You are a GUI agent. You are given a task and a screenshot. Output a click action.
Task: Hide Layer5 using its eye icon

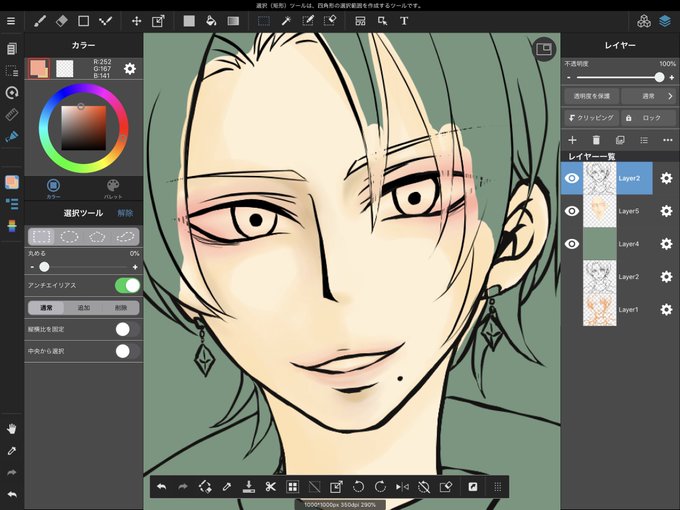(572, 211)
